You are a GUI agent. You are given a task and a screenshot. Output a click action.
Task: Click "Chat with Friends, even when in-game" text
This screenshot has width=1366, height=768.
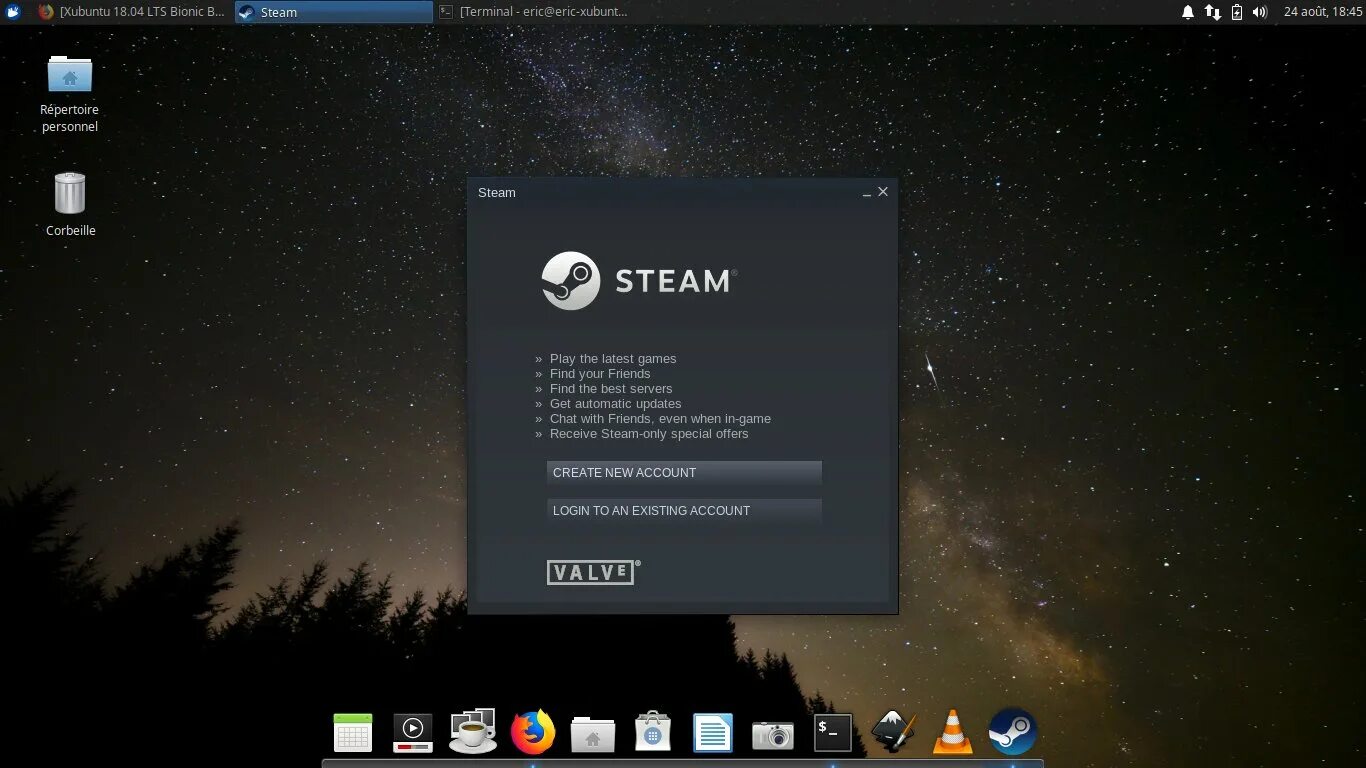[660, 419]
